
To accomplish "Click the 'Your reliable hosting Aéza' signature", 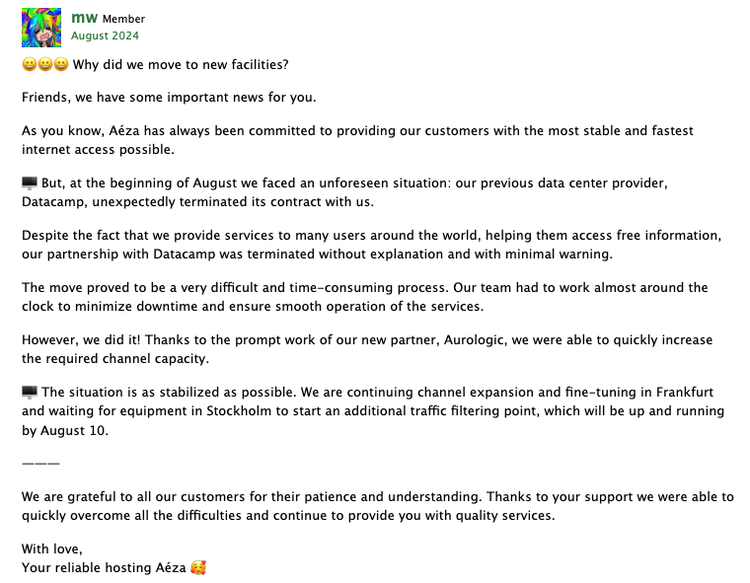I will click(103, 568).
